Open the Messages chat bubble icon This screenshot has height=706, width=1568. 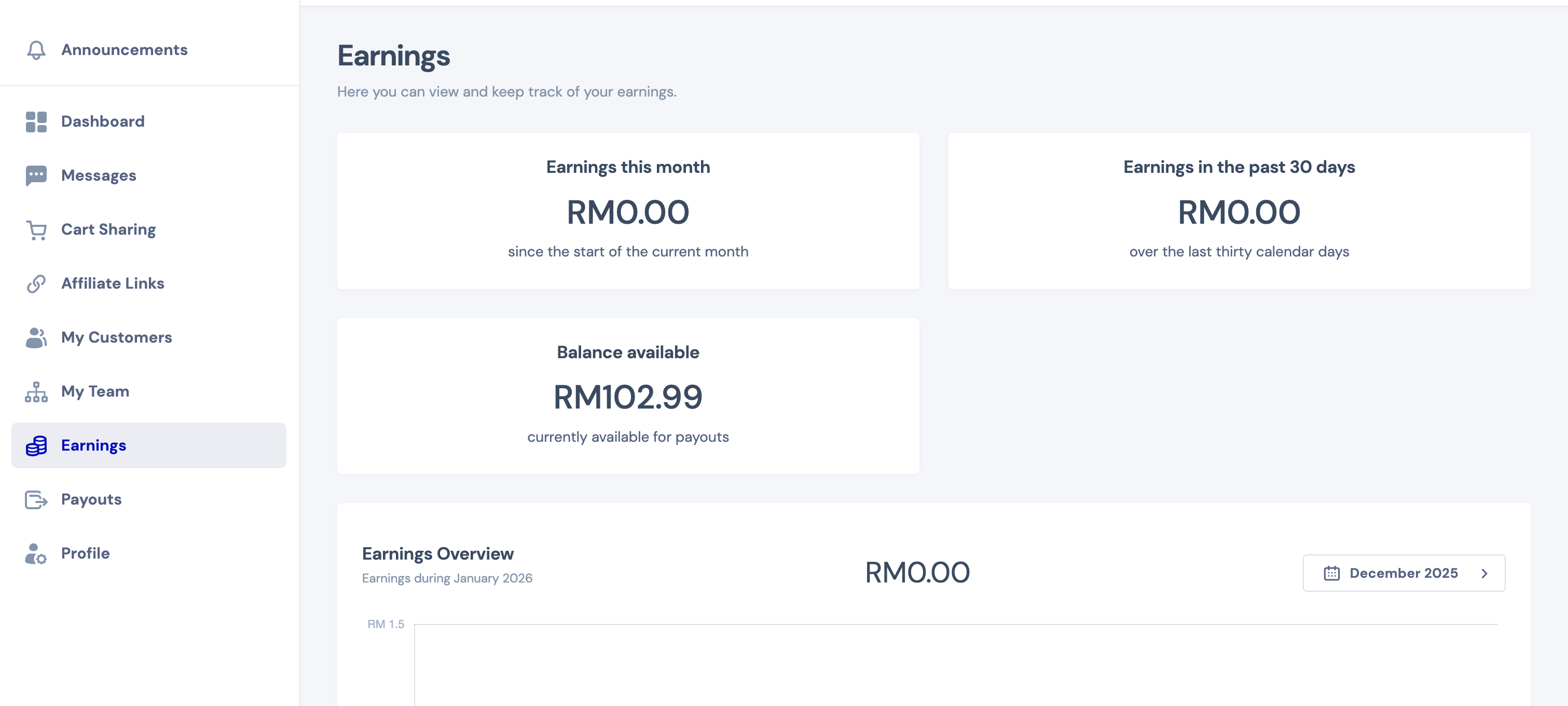pos(36,175)
